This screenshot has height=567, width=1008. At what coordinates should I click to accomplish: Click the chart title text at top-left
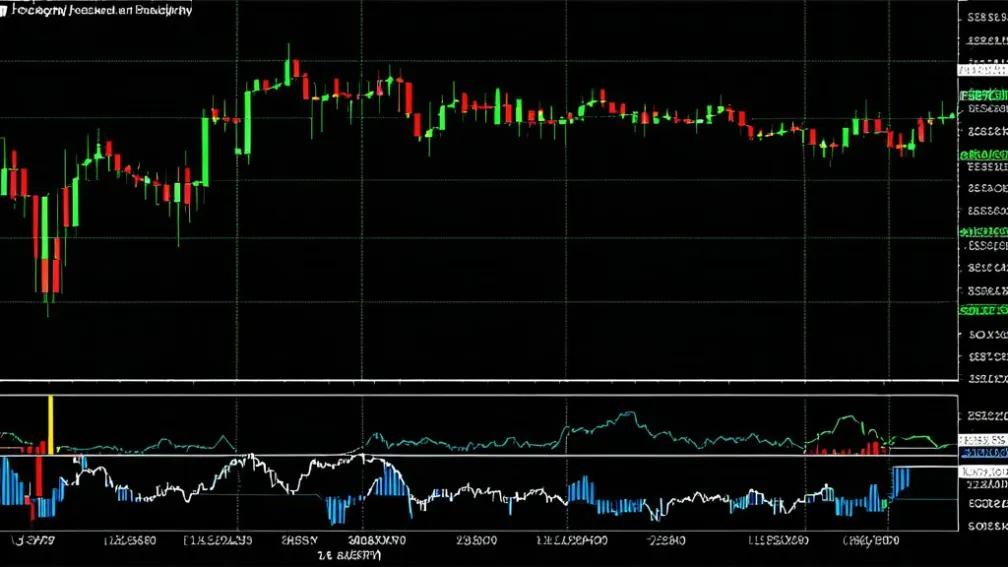100,9
